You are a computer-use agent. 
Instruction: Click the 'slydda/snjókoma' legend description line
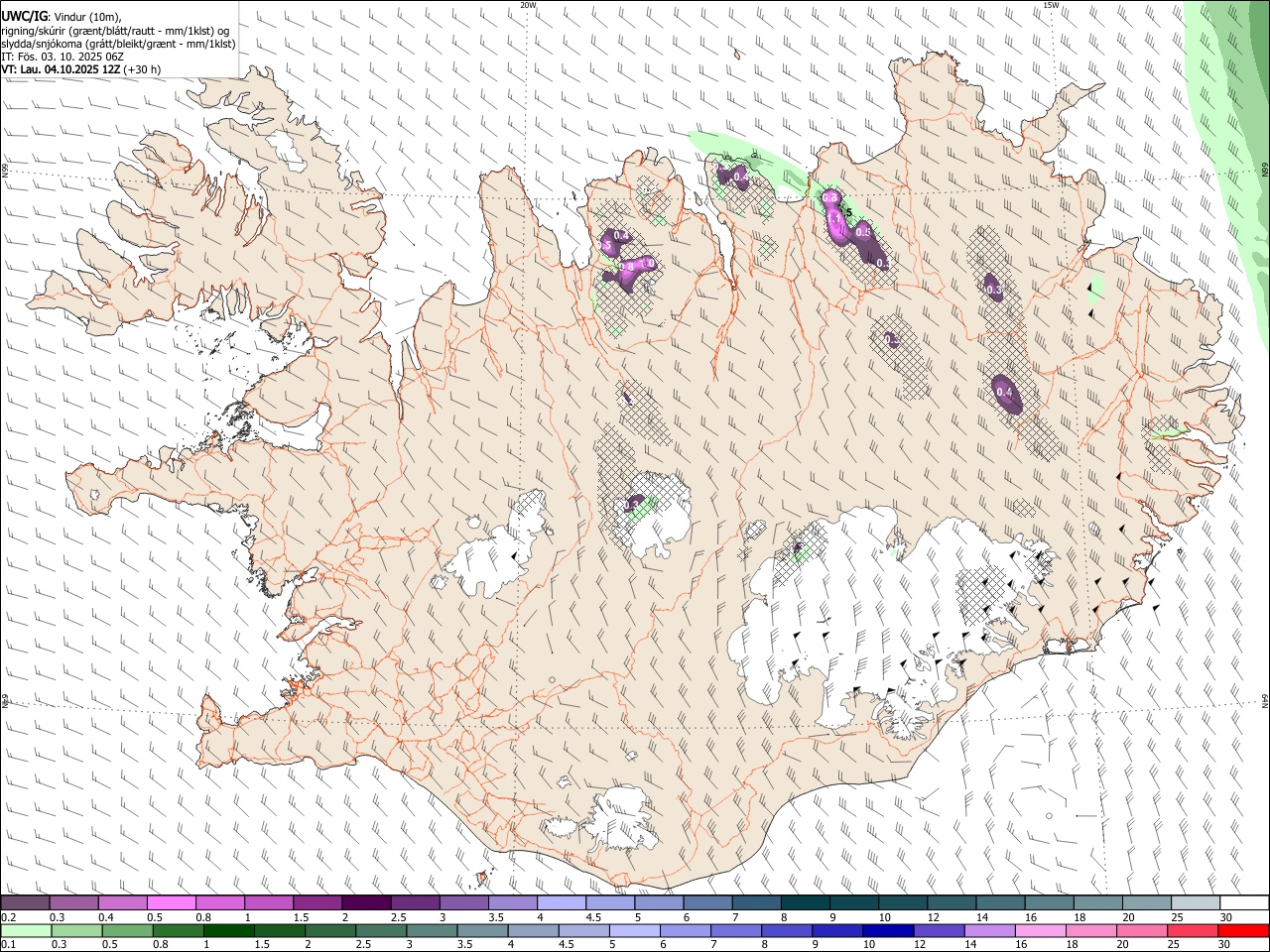pos(118,44)
